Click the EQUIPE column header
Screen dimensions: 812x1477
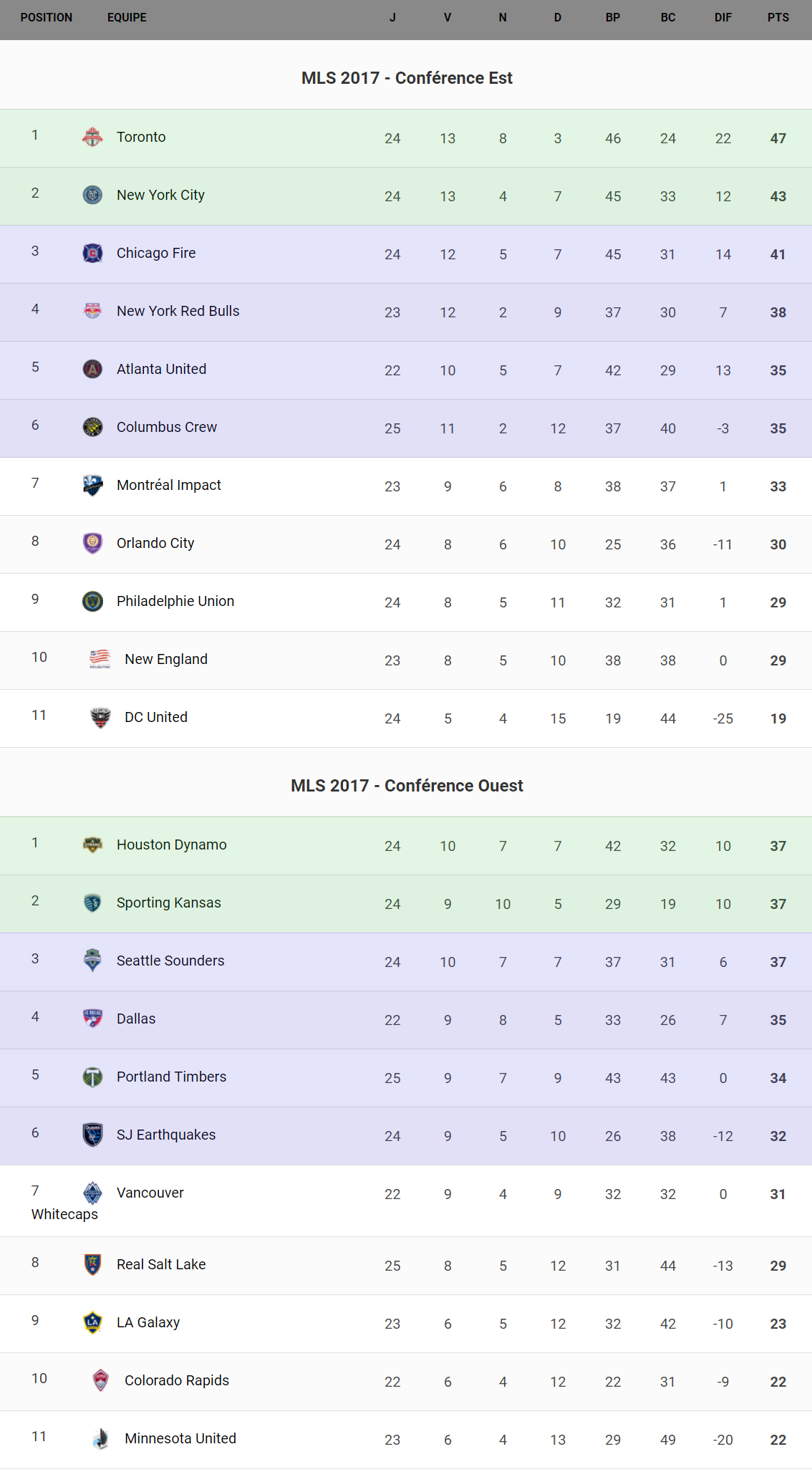click(127, 17)
